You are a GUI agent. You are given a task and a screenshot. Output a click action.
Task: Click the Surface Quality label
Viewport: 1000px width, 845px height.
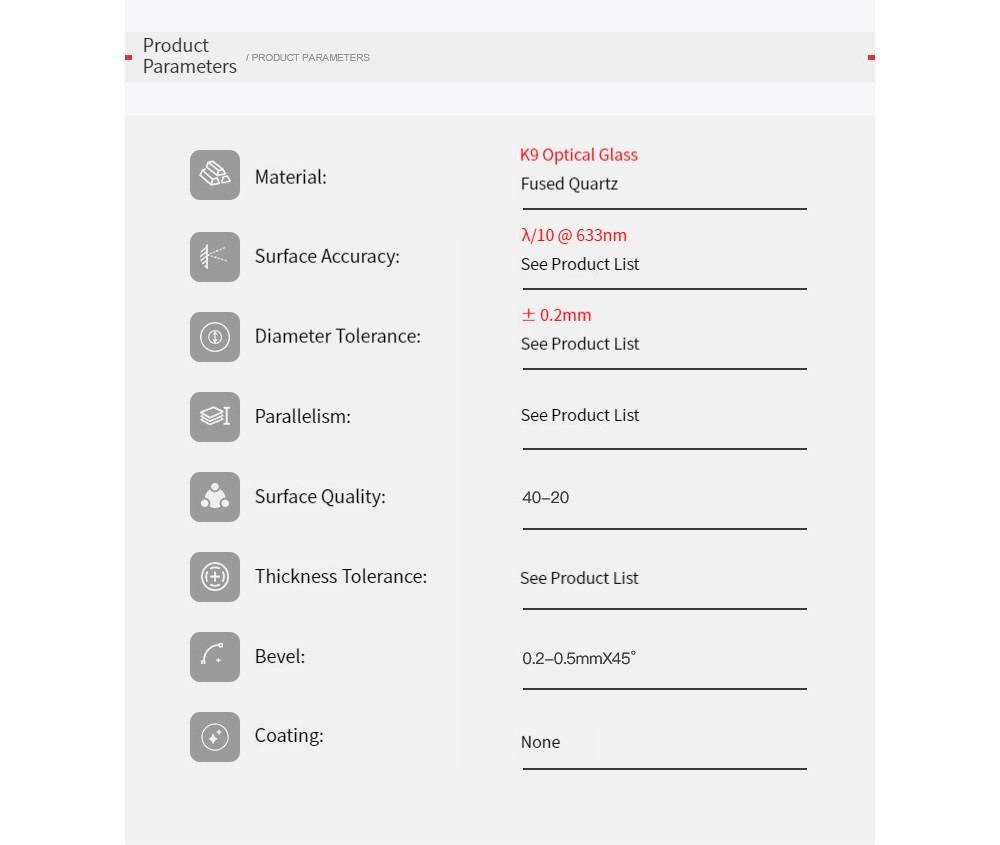(320, 497)
